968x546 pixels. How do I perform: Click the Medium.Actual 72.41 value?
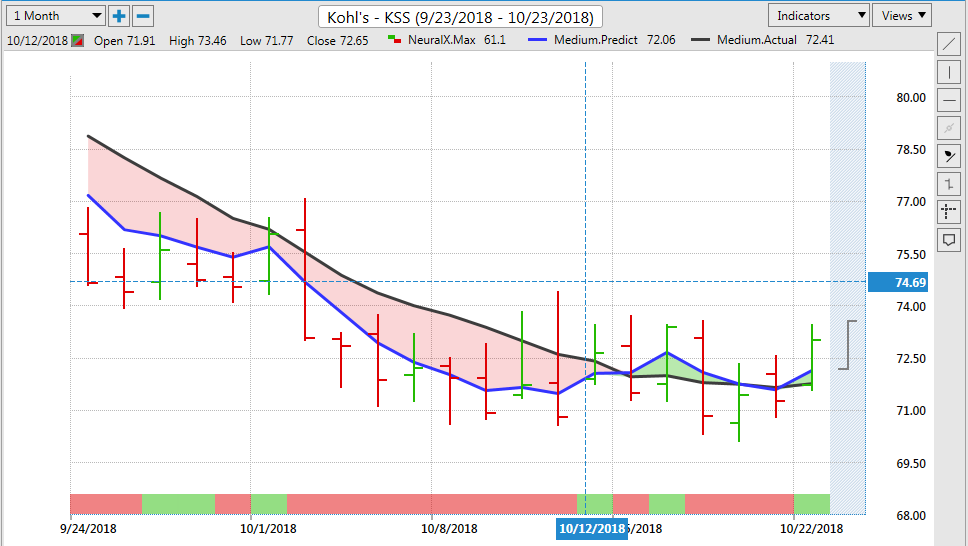[x=820, y=40]
